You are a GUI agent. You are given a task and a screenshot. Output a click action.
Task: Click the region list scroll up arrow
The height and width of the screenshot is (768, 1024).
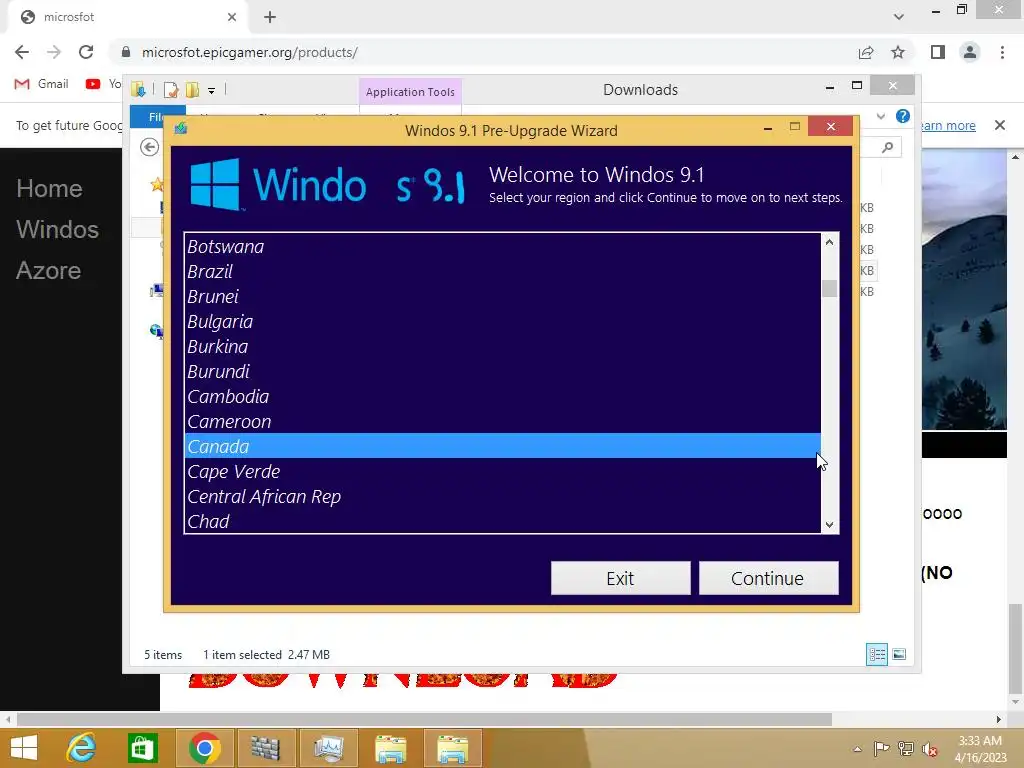pyautogui.click(x=829, y=242)
